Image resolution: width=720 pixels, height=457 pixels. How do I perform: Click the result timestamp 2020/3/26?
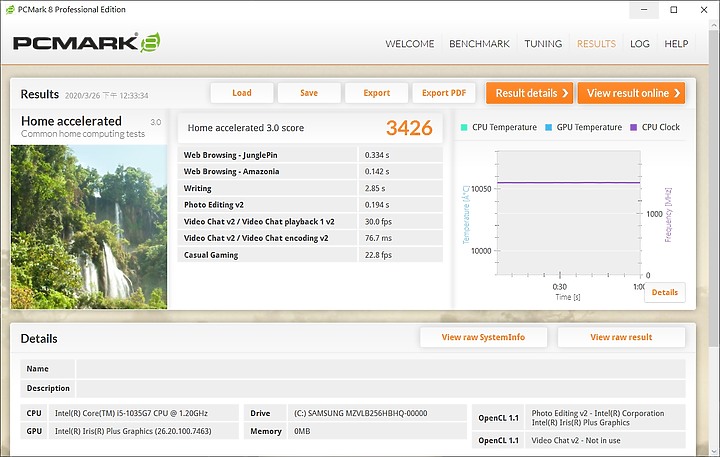[107, 96]
